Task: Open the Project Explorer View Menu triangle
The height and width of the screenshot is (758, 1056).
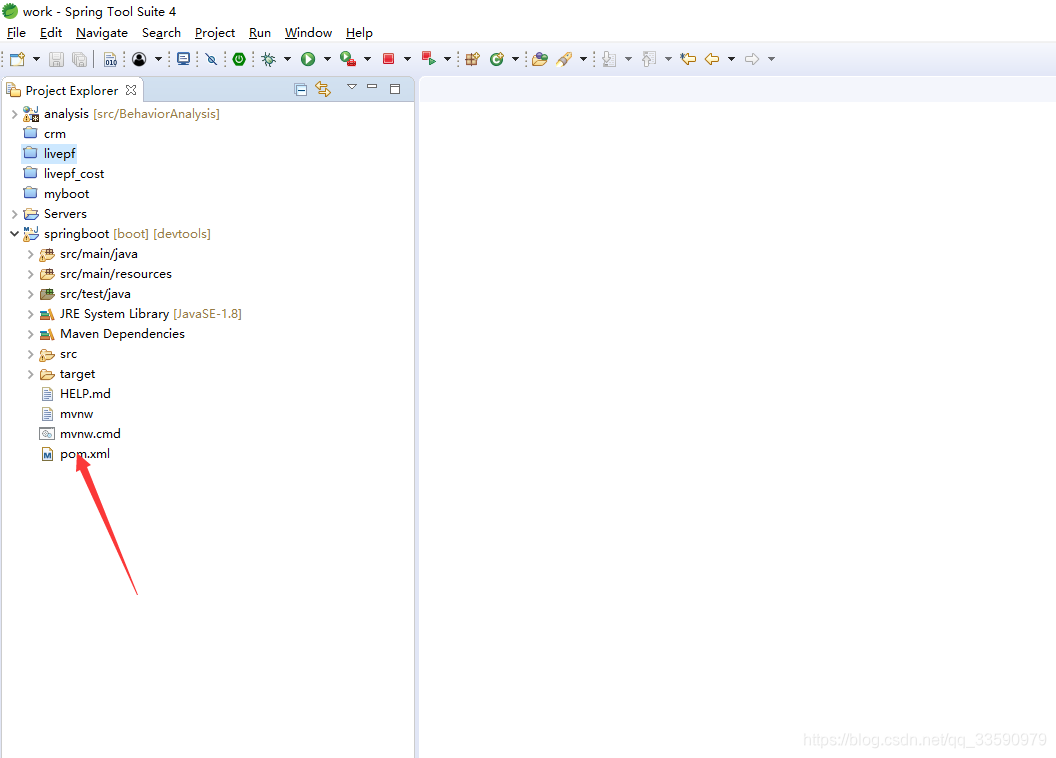Action: (x=352, y=87)
